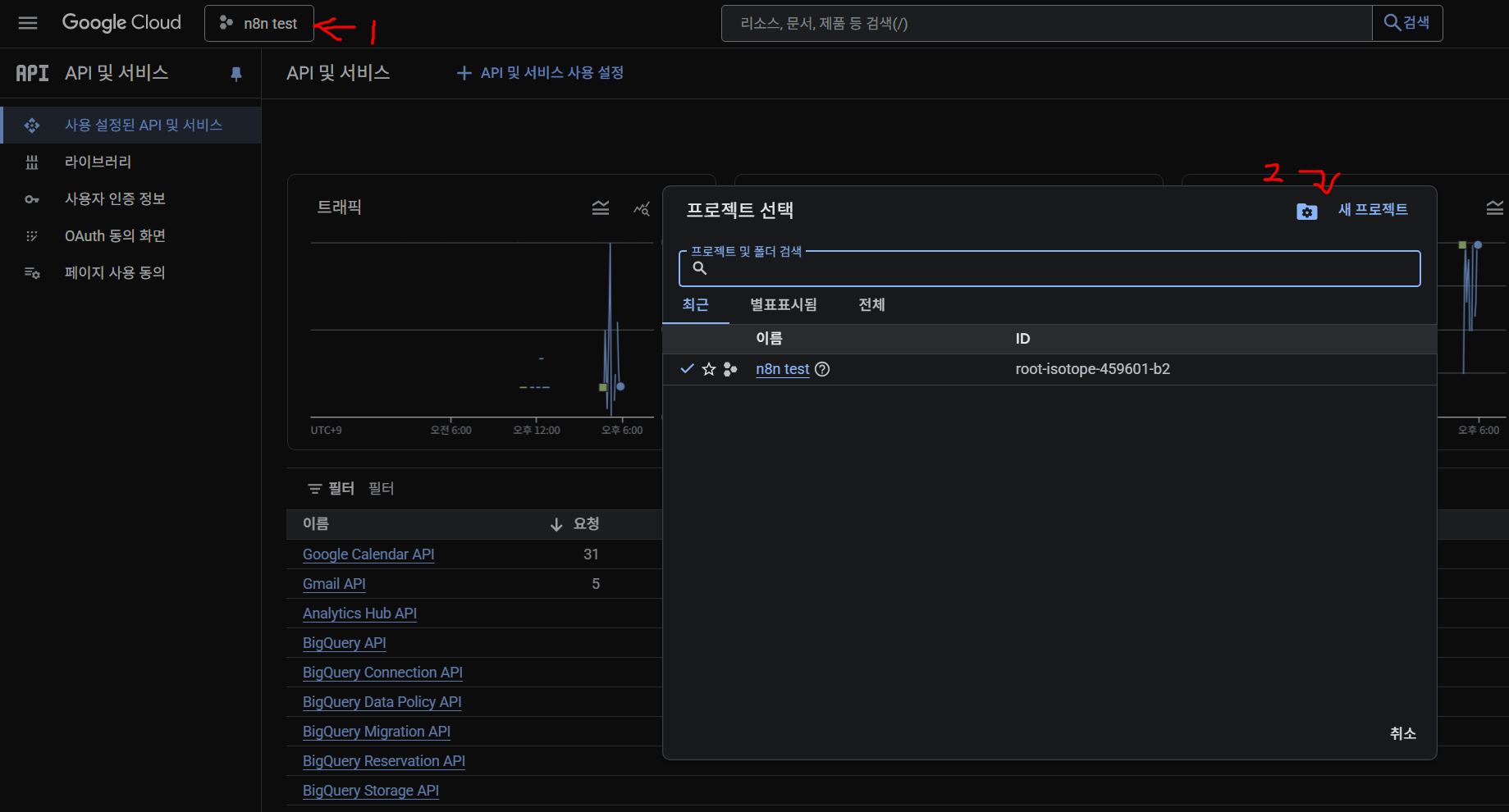Screen dimensions: 1509x812
Task: Switch to the 별표표시됨 tab
Action: coord(784,304)
